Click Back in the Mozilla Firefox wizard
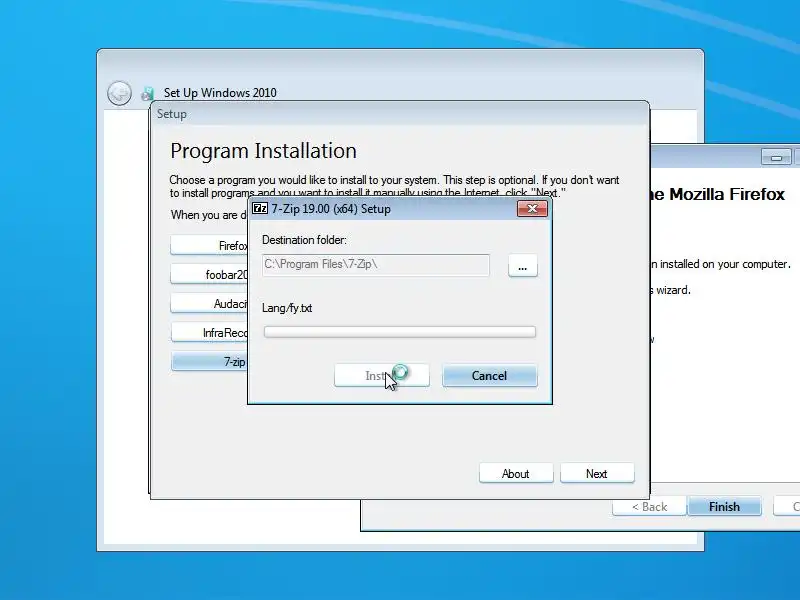 (x=649, y=506)
